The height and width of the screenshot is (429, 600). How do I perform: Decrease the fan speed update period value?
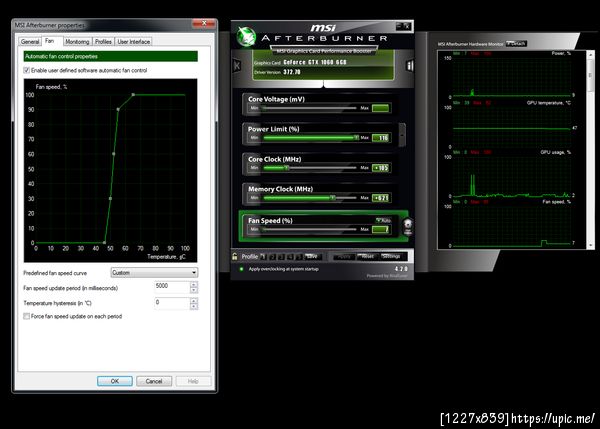pyautogui.click(x=194, y=290)
